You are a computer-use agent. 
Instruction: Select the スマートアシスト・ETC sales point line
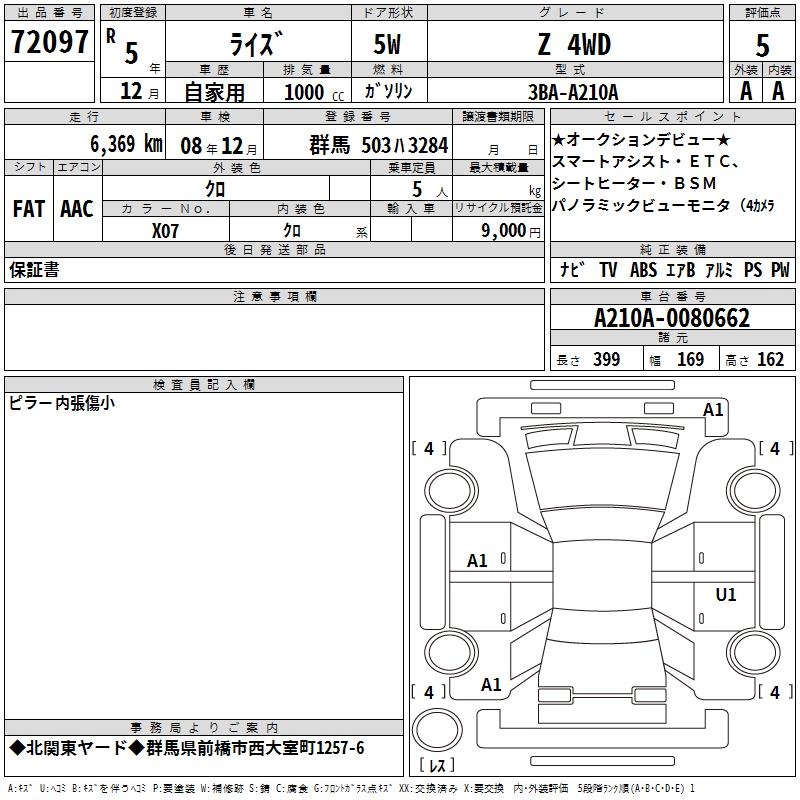[646, 161]
